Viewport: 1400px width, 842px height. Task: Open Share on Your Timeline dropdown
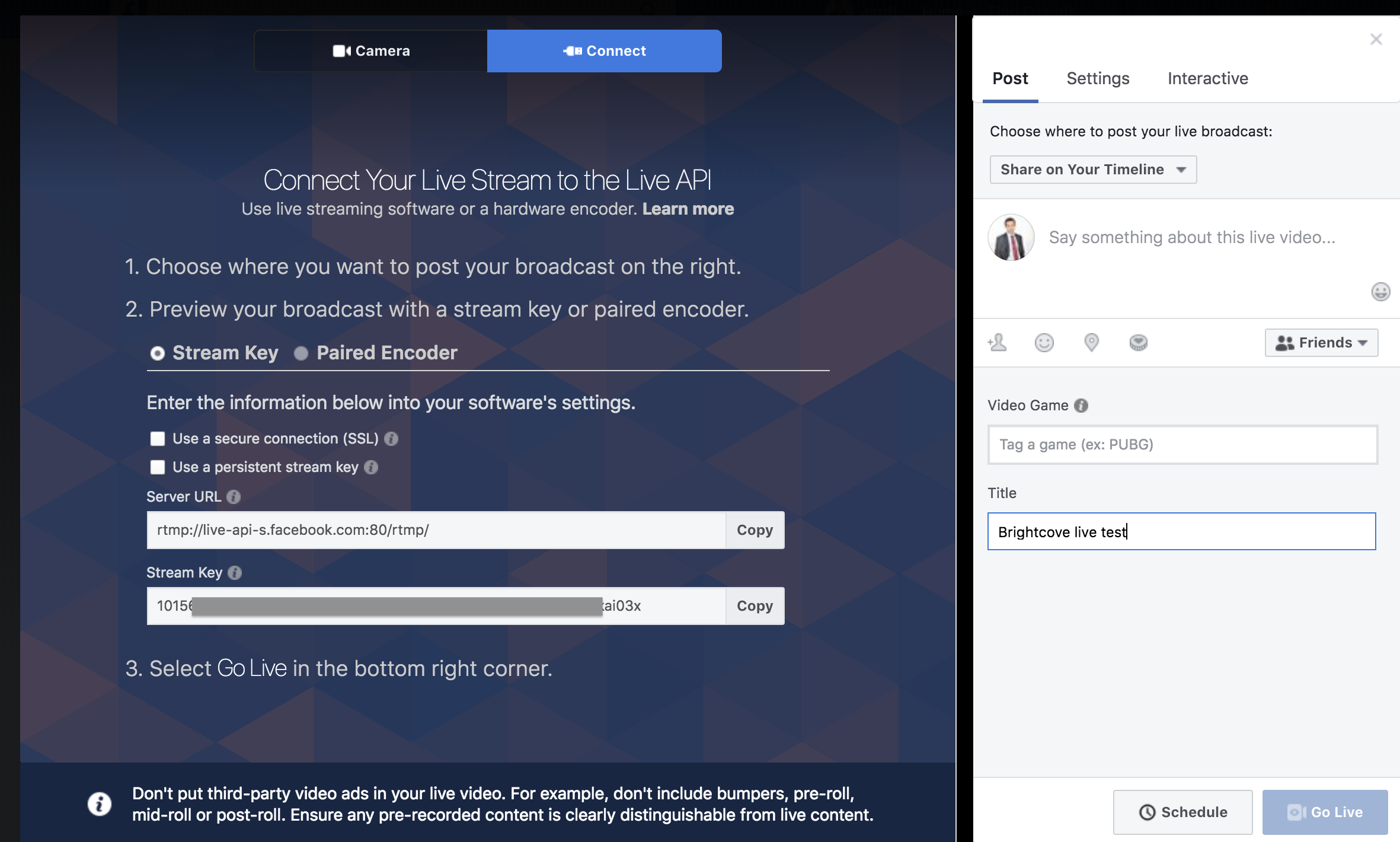pyautogui.click(x=1093, y=170)
